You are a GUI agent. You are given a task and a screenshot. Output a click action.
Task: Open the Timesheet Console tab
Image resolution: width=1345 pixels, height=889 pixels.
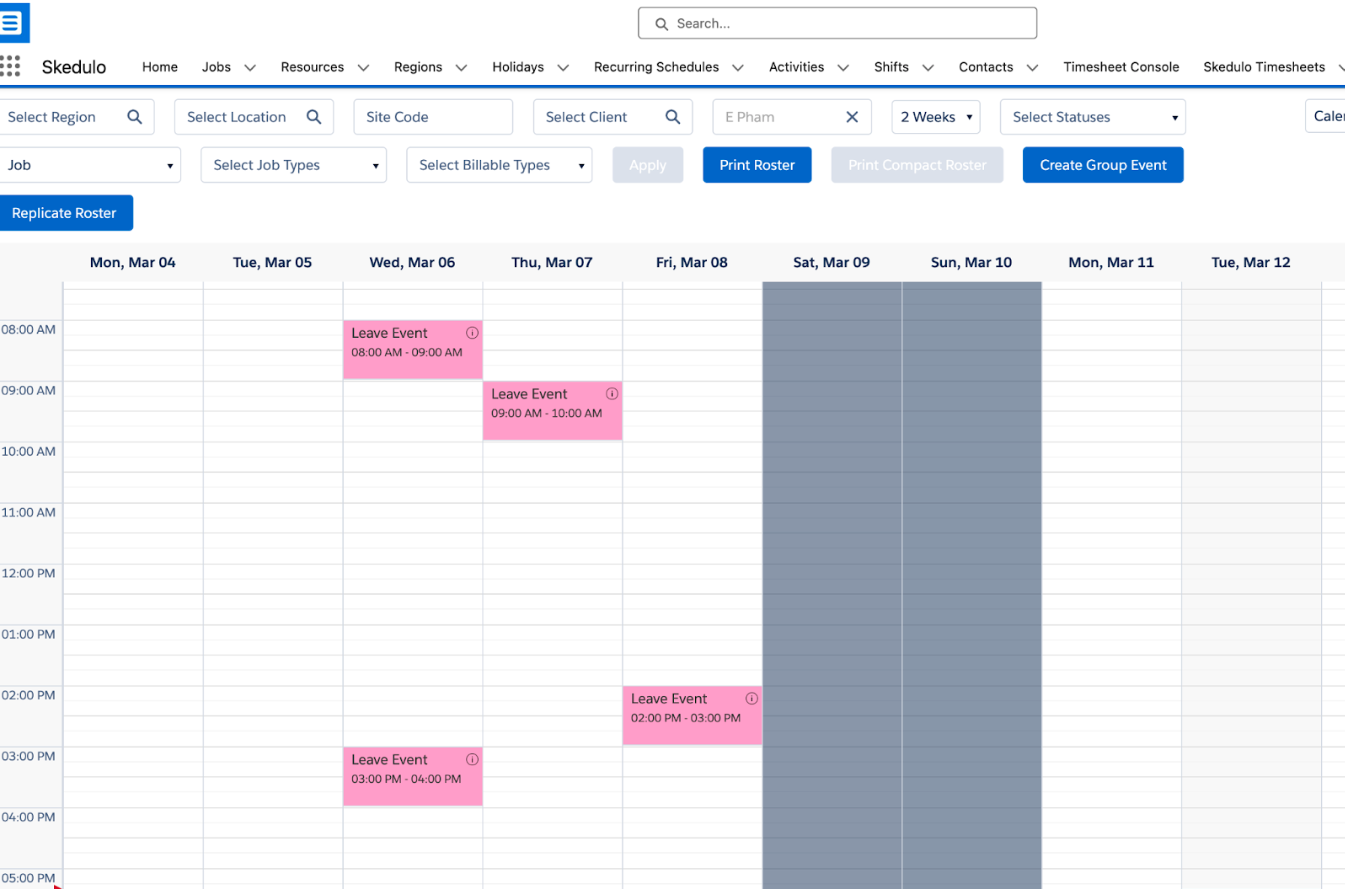(x=1121, y=67)
